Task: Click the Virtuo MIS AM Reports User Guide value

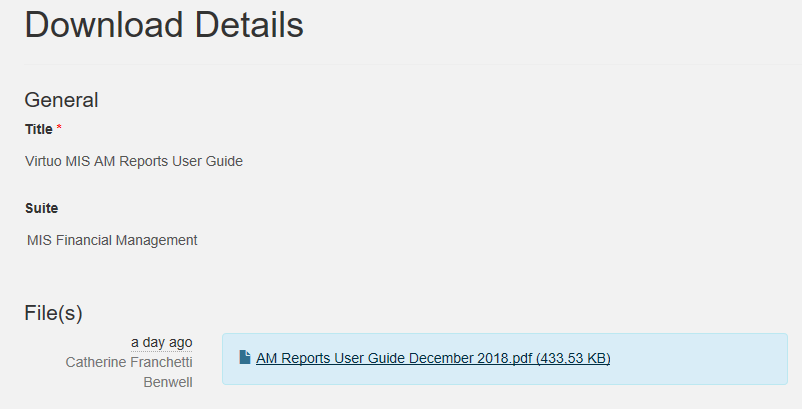Action: 134,162
